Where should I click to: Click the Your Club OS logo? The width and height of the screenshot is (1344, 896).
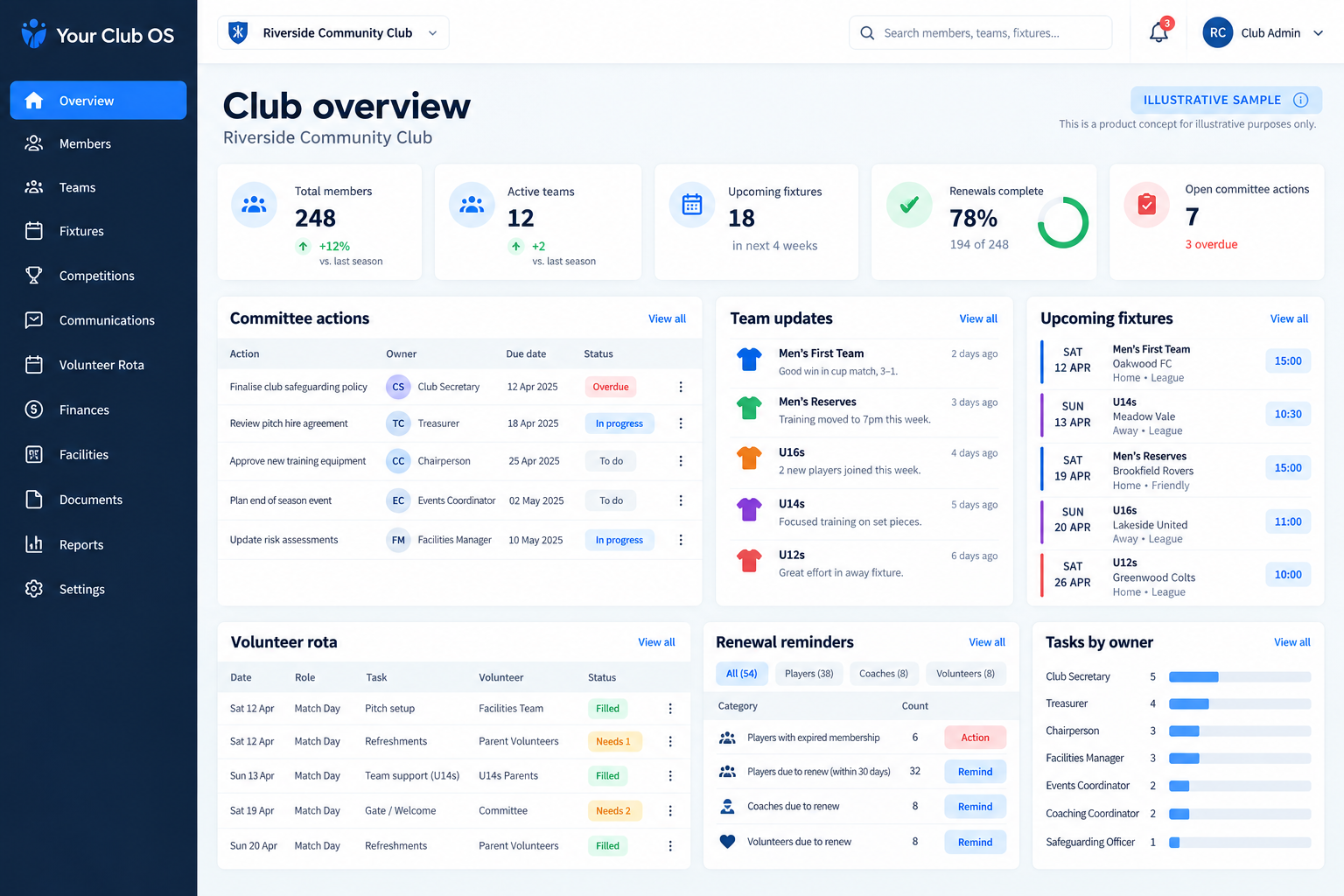click(98, 35)
